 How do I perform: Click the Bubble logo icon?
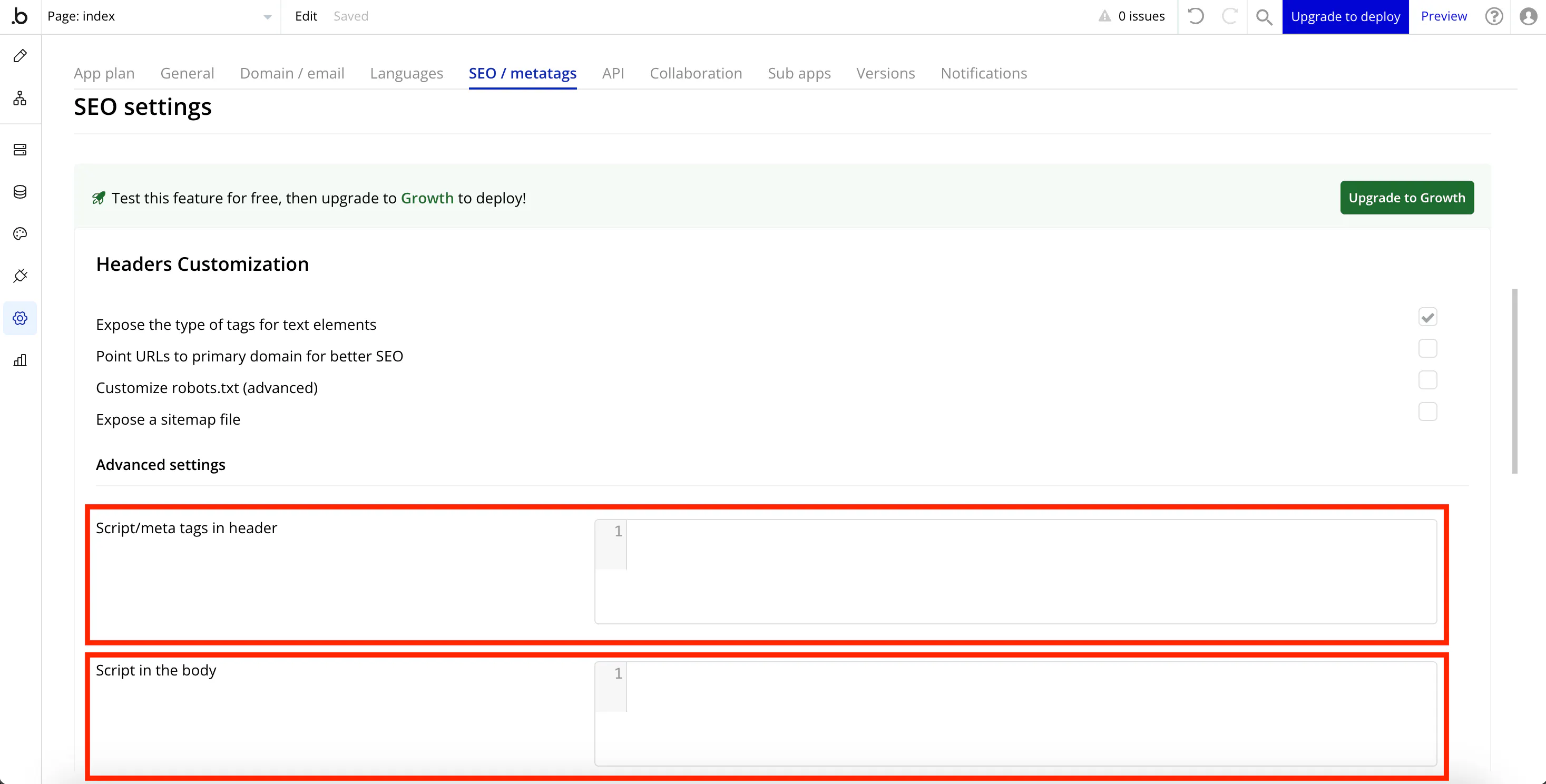pos(20,16)
